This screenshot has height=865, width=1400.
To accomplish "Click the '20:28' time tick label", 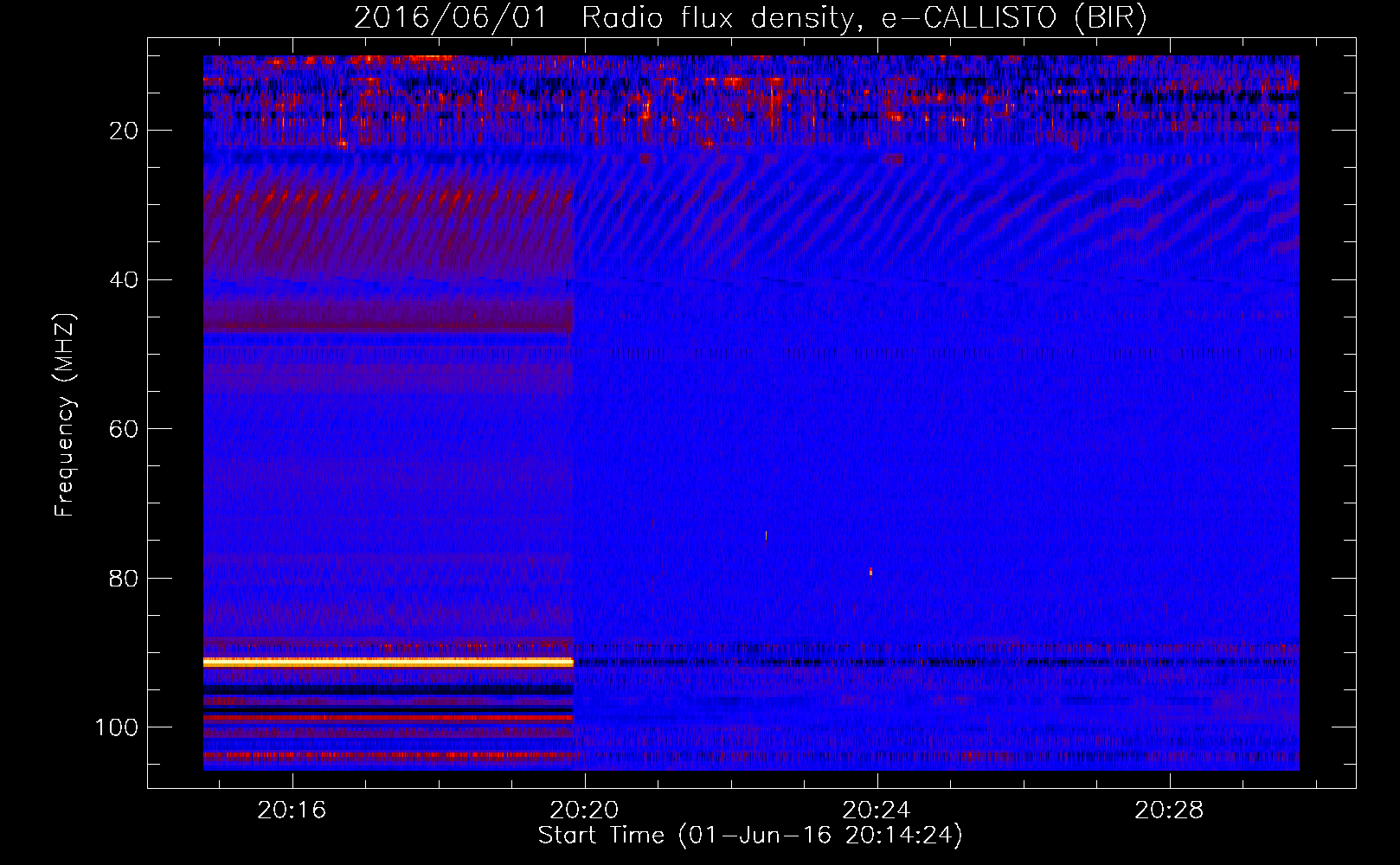I will pos(1169,811).
